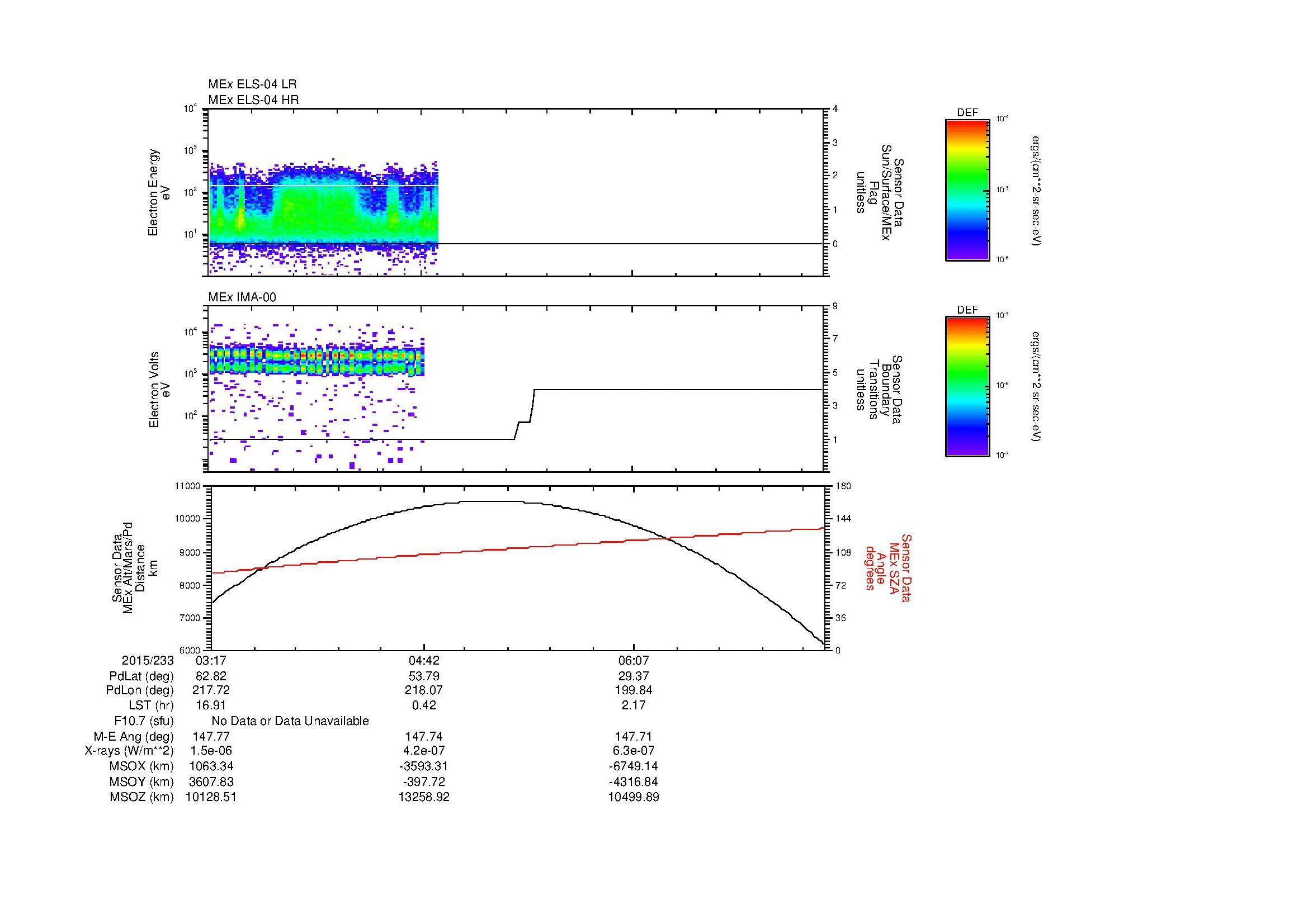Click the X-rays value '1.5e-06'

[x=211, y=751]
